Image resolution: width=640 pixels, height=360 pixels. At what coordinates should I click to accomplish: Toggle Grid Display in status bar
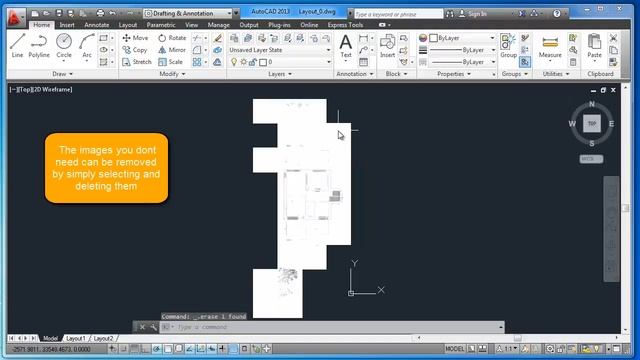[134, 349]
